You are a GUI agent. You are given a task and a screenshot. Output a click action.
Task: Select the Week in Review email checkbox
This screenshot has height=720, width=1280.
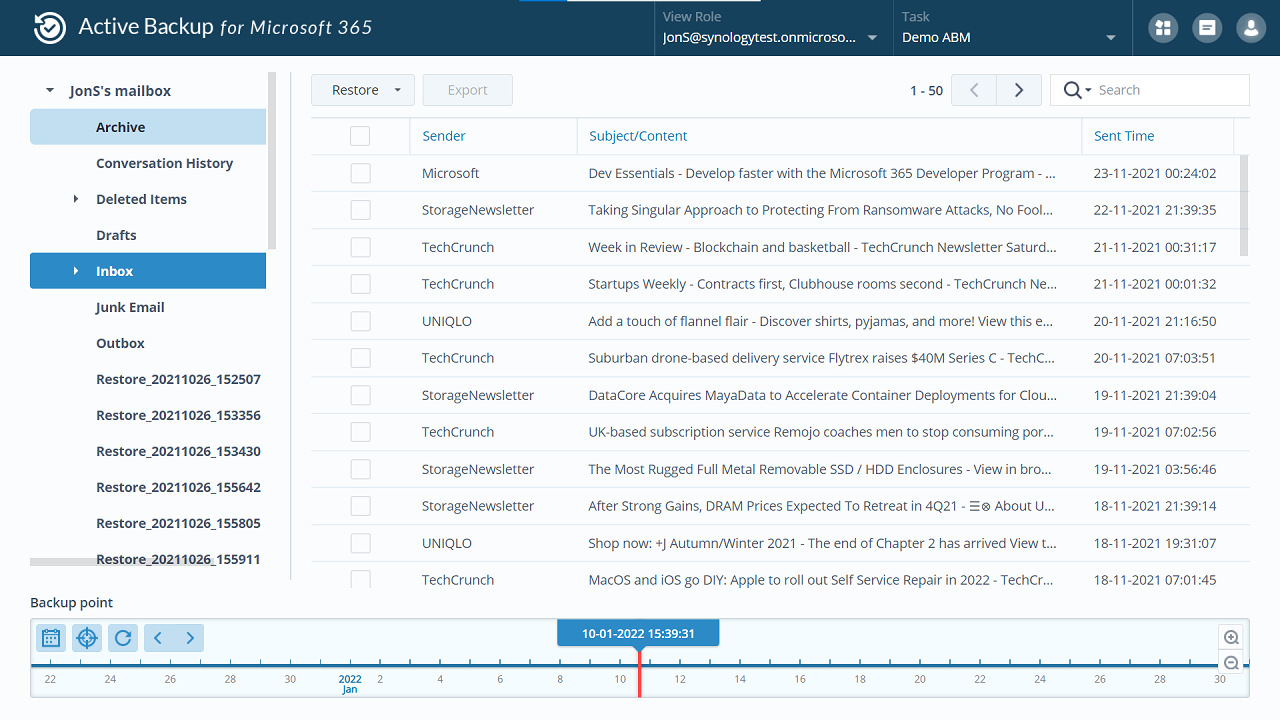[360, 247]
